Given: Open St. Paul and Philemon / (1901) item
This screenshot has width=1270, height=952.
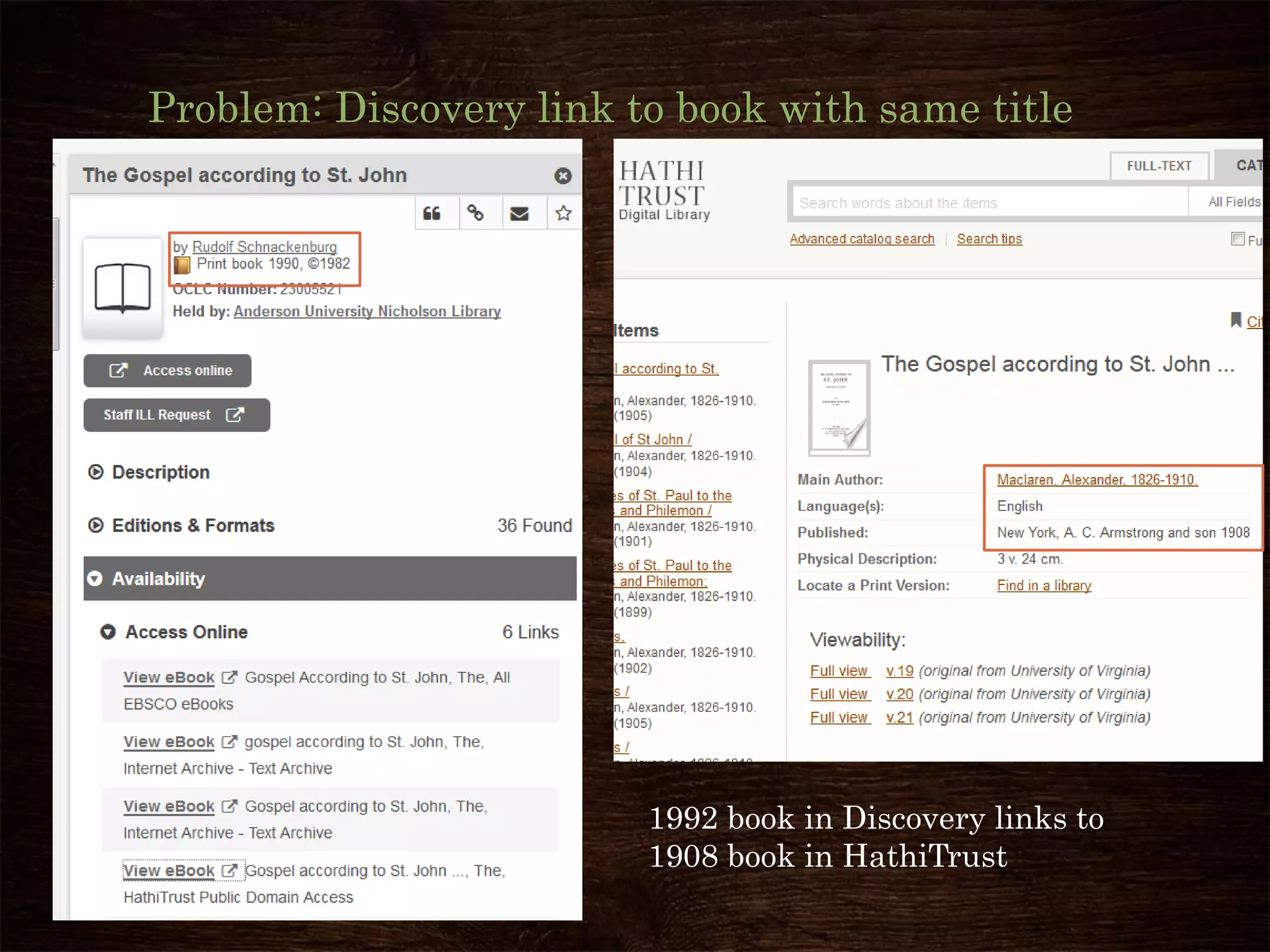Looking at the screenshot, I should pyautogui.click(x=673, y=503).
